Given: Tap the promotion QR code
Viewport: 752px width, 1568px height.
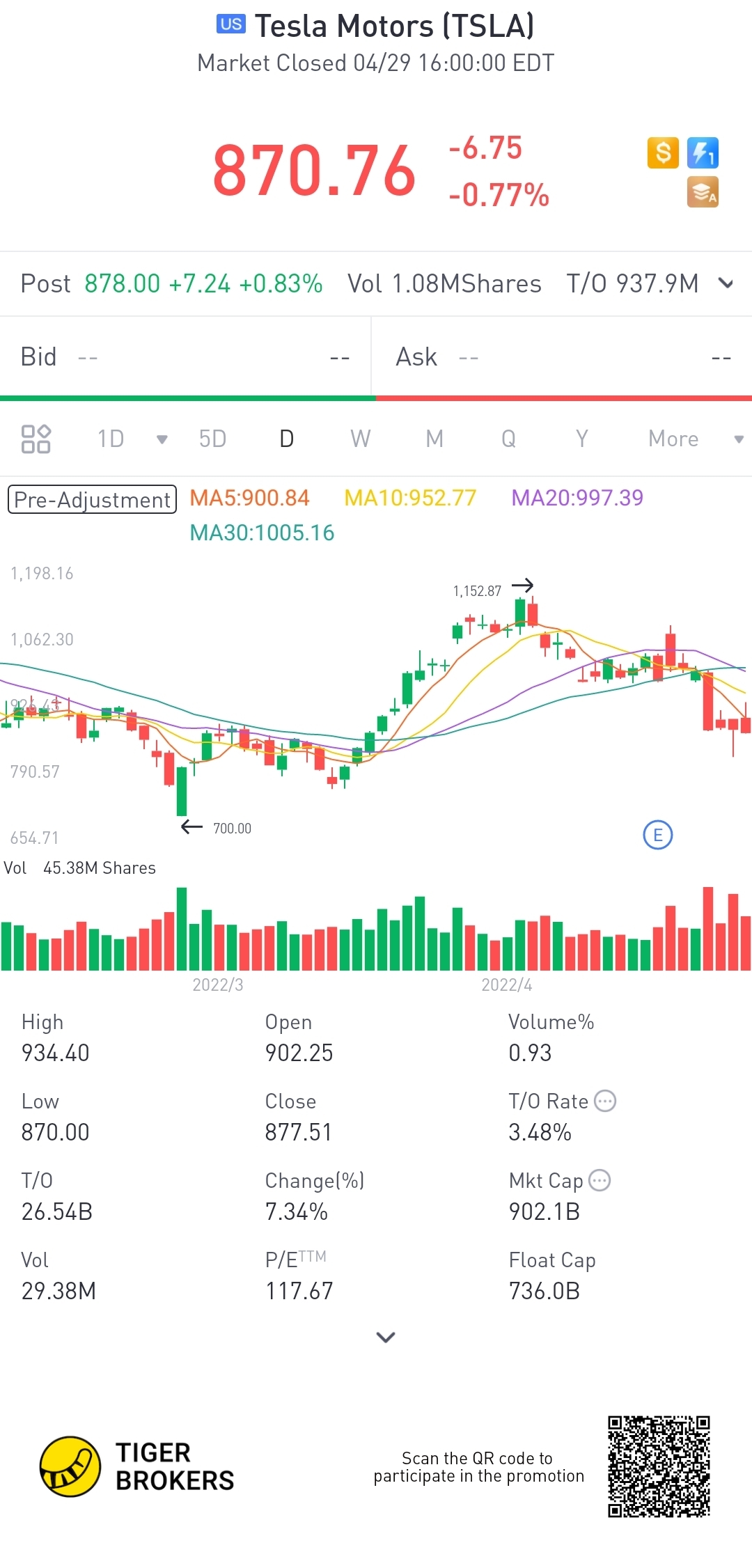Looking at the screenshot, I should point(659,1466).
